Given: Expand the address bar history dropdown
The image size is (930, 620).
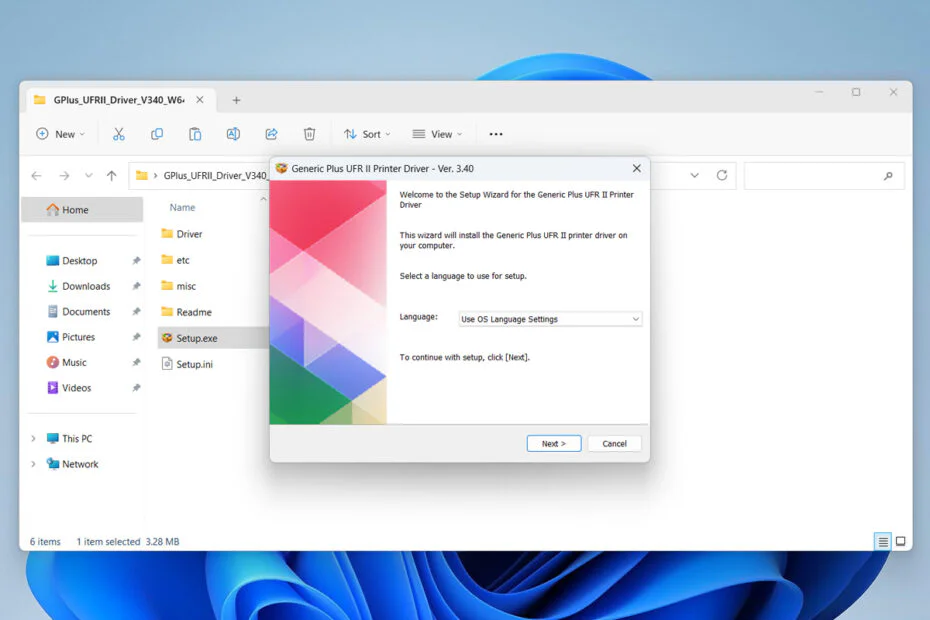Looking at the screenshot, I should 695,176.
